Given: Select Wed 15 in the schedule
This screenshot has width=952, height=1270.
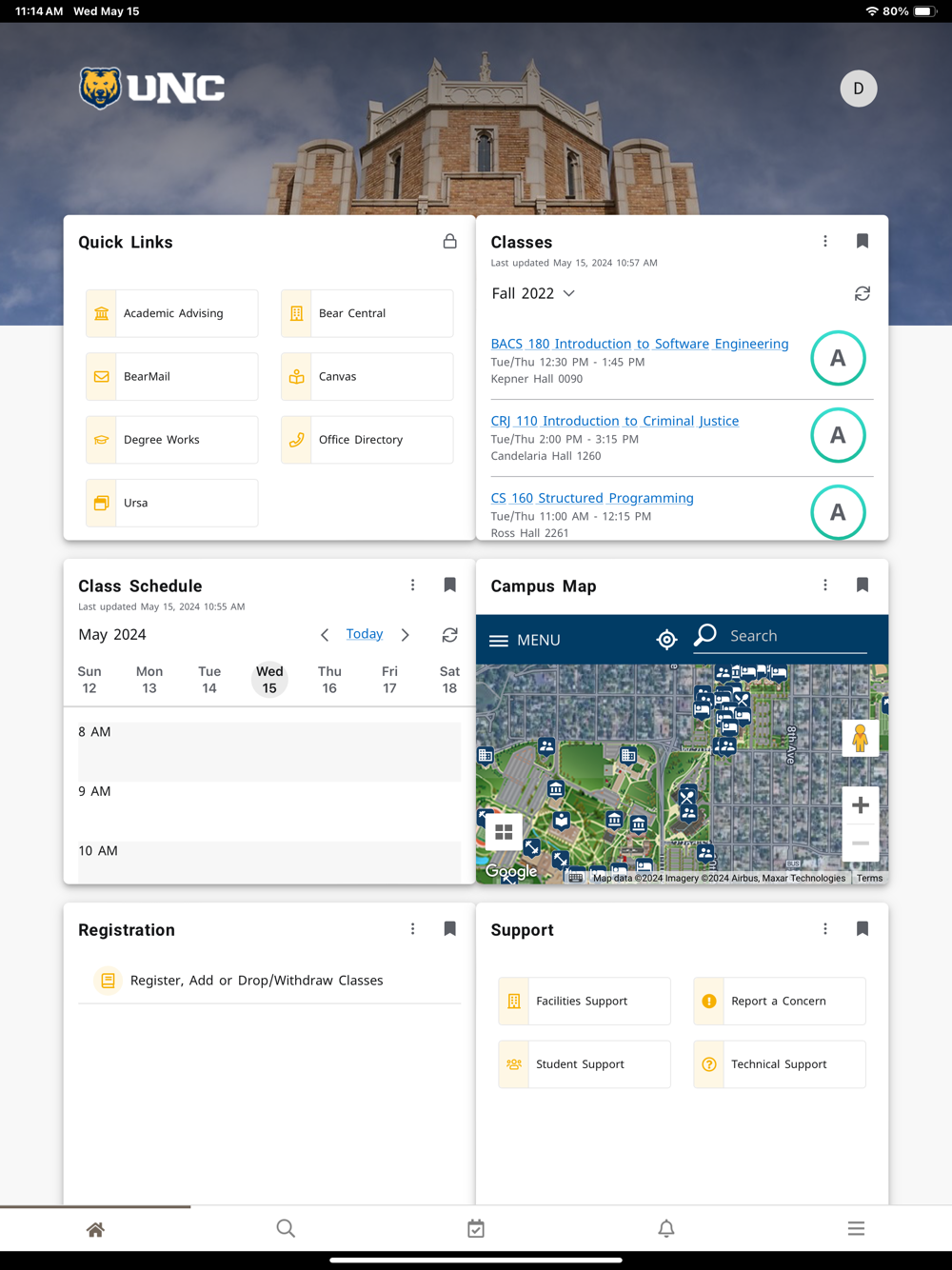Looking at the screenshot, I should point(269,680).
